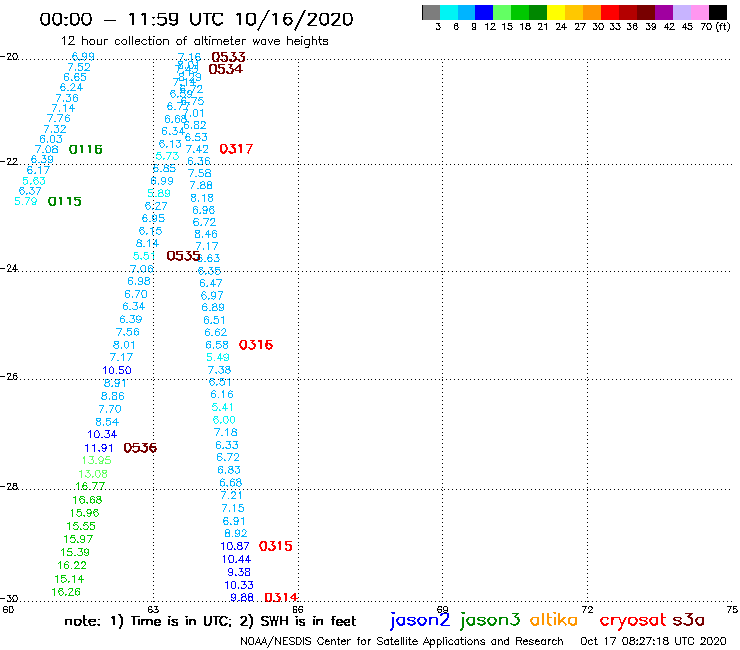Click the red time stamp '0315'
Screen dimensions: 740x650
(x=276, y=546)
